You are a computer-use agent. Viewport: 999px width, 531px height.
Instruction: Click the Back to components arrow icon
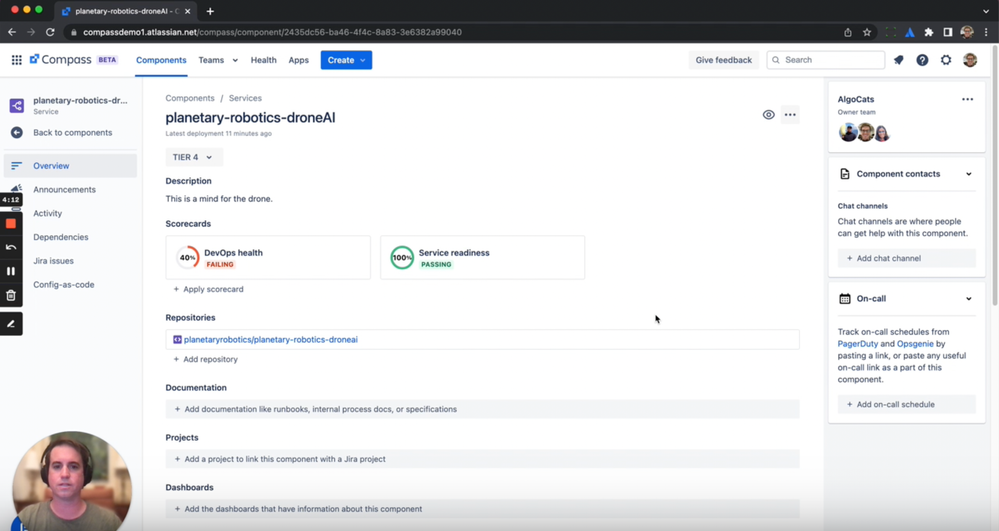pyautogui.click(x=17, y=133)
